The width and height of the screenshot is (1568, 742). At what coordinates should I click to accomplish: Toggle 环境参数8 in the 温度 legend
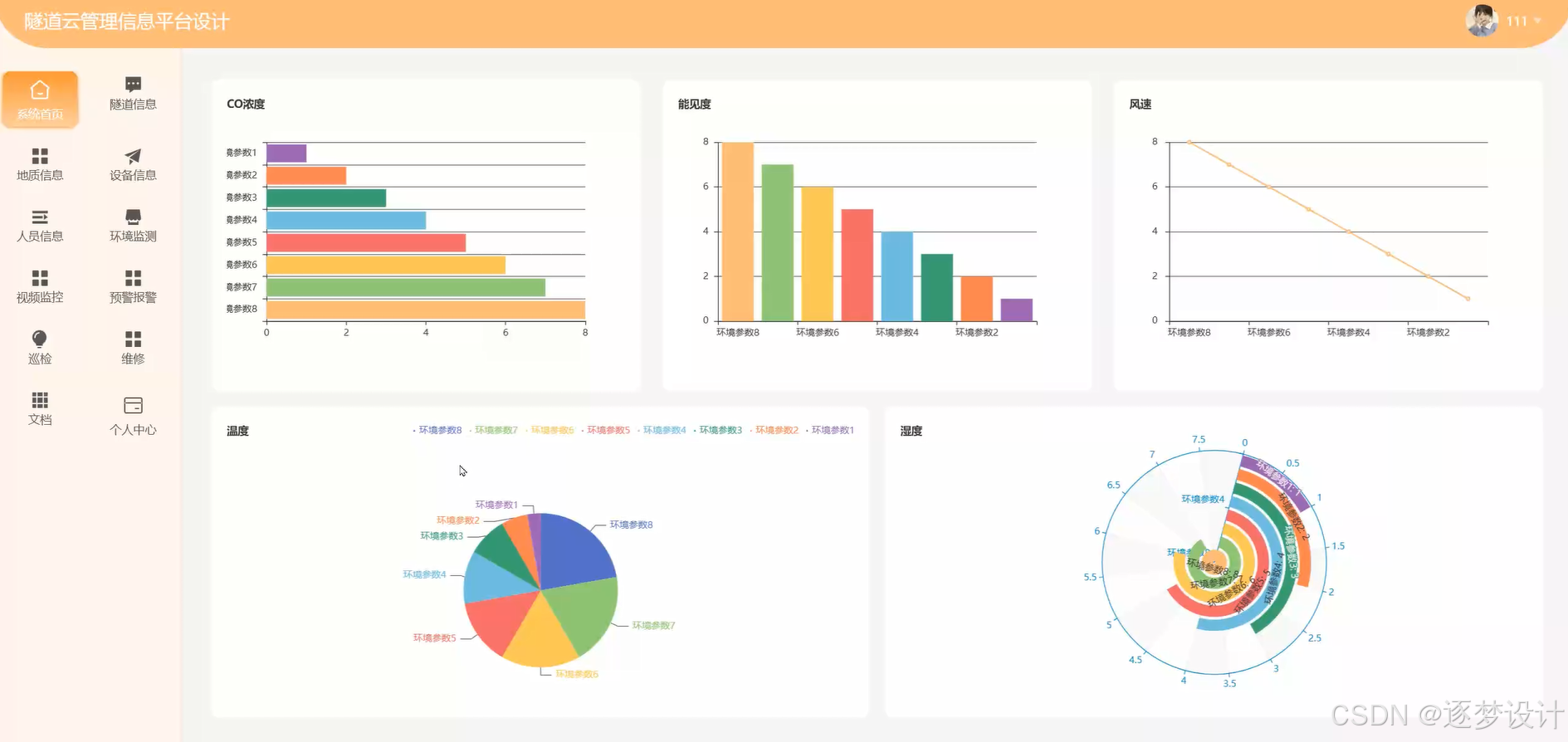[x=437, y=430]
